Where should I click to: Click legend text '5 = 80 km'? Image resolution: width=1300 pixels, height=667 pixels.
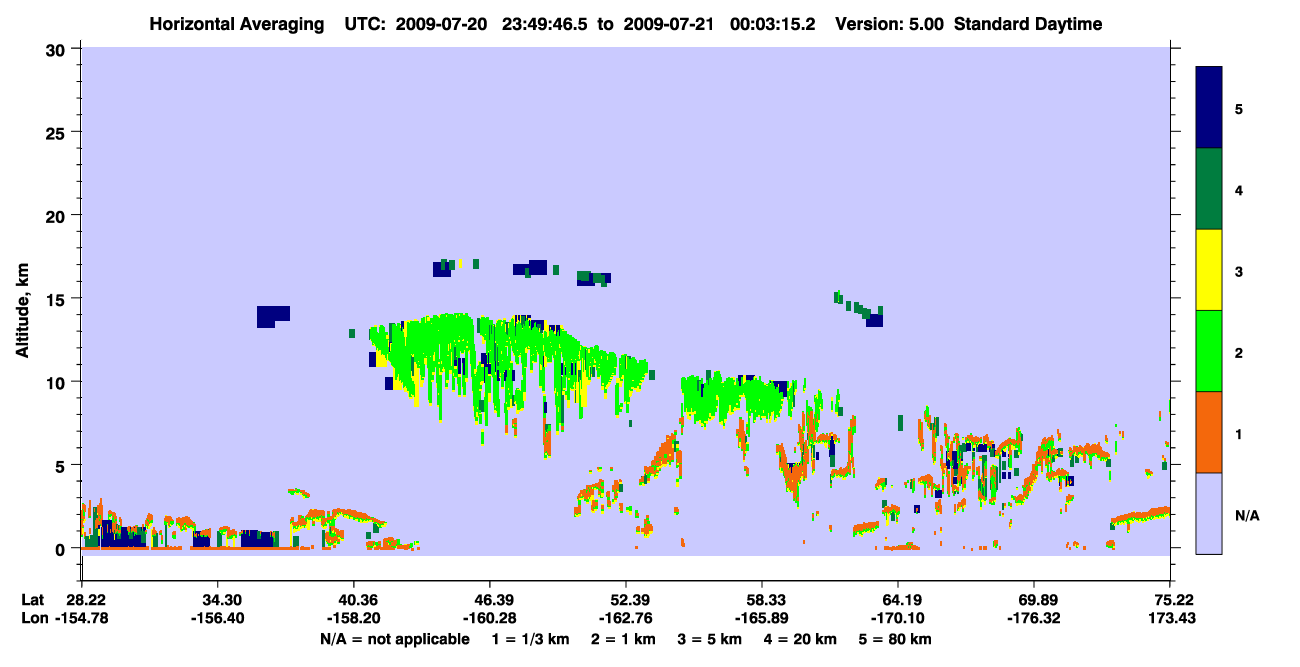896,639
